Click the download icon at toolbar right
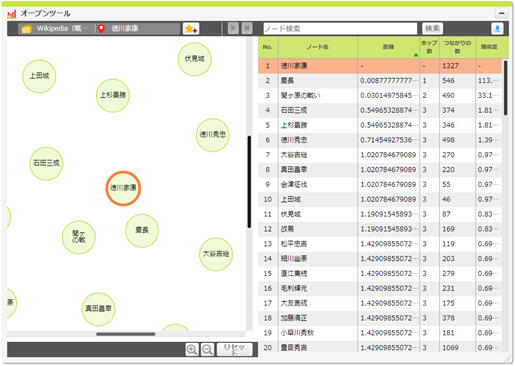This screenshot has height=366, width=515. pyautogui.click(x=497, y=29)
